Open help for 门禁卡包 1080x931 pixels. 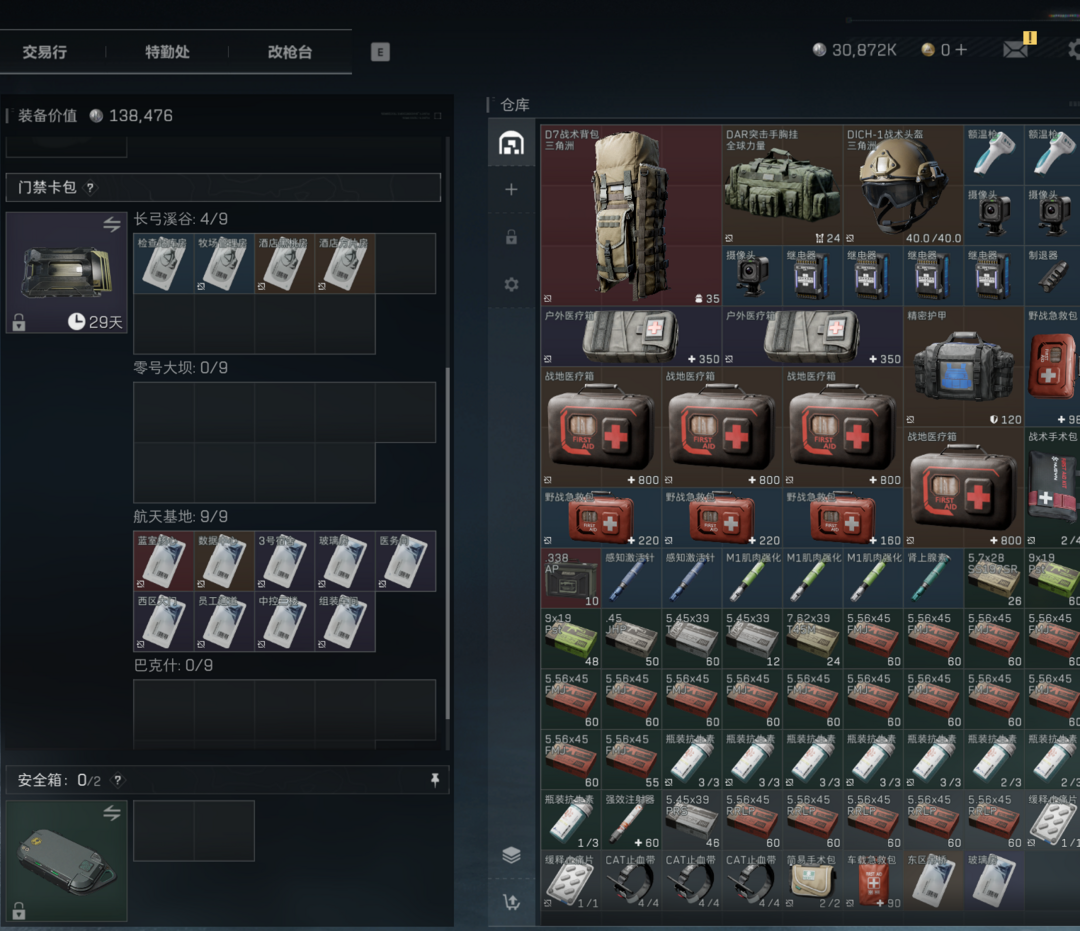pyautogui.click(x=90, y=187)
